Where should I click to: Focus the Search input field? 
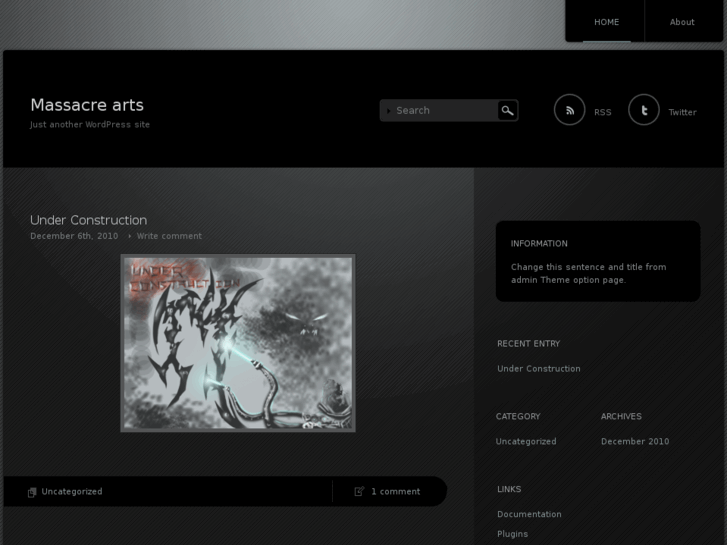[x=439, y=110]
